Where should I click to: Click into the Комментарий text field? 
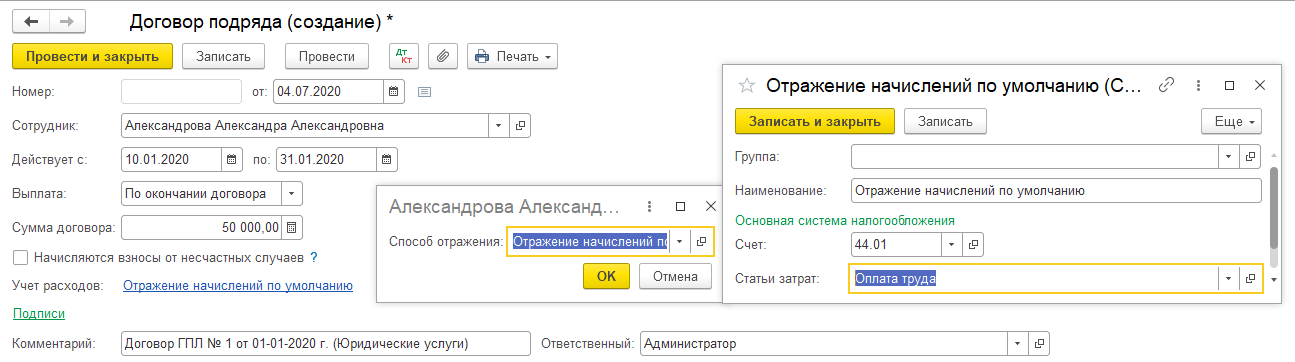coord(324,344)
